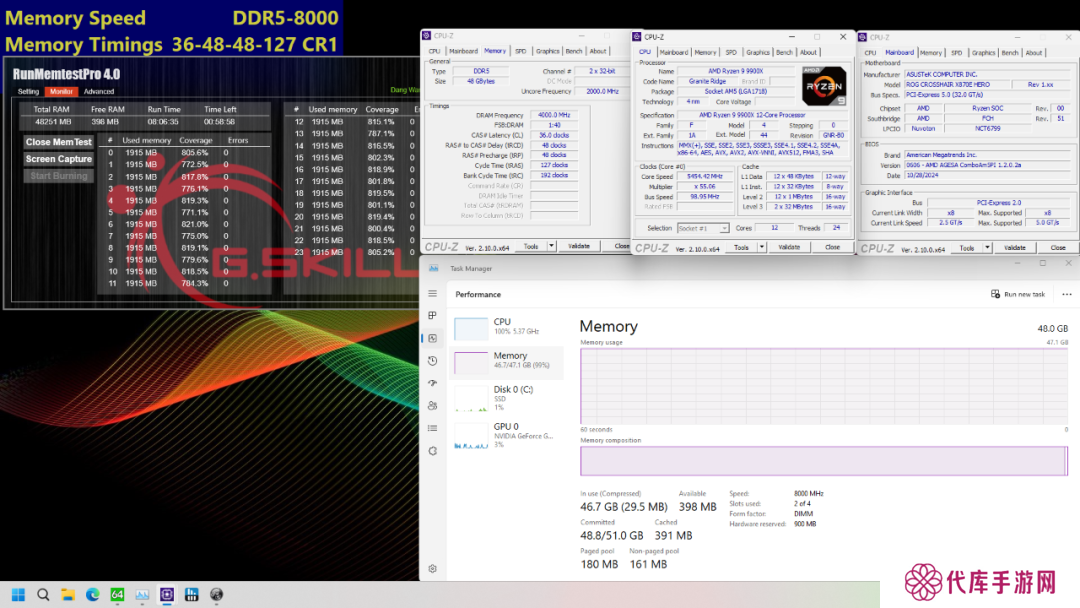Click Used memory column header in left memtest table
Viewport: 1080px width, 608px height.
pos(146,140)
